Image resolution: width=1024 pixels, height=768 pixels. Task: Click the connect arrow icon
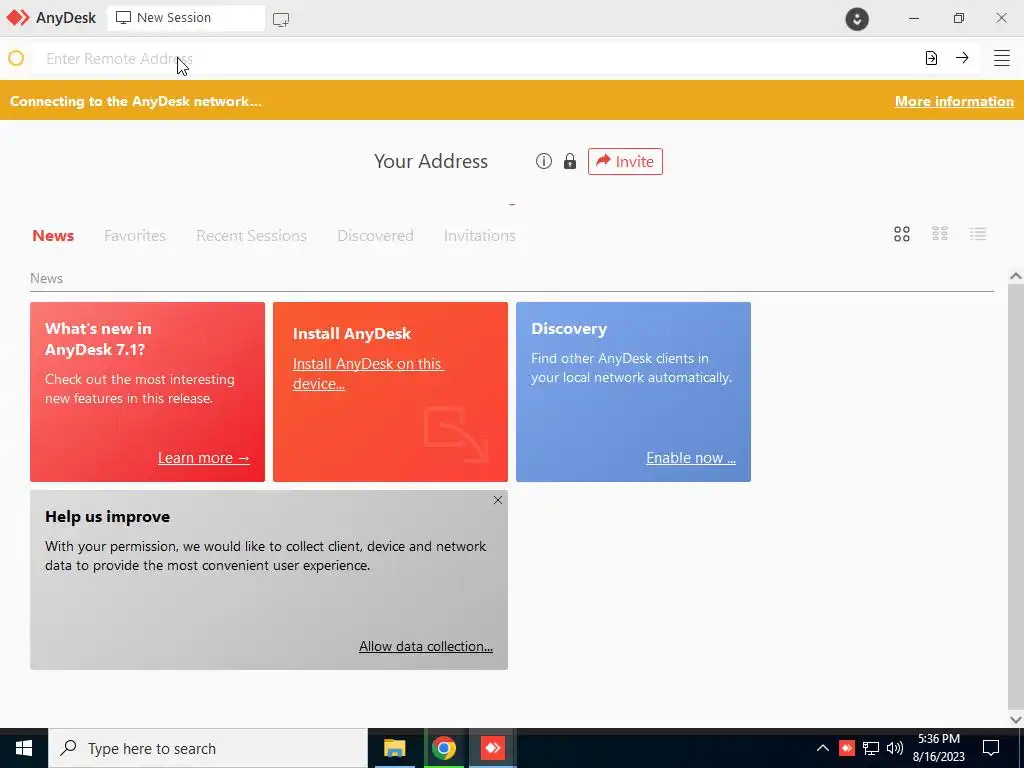962,58
